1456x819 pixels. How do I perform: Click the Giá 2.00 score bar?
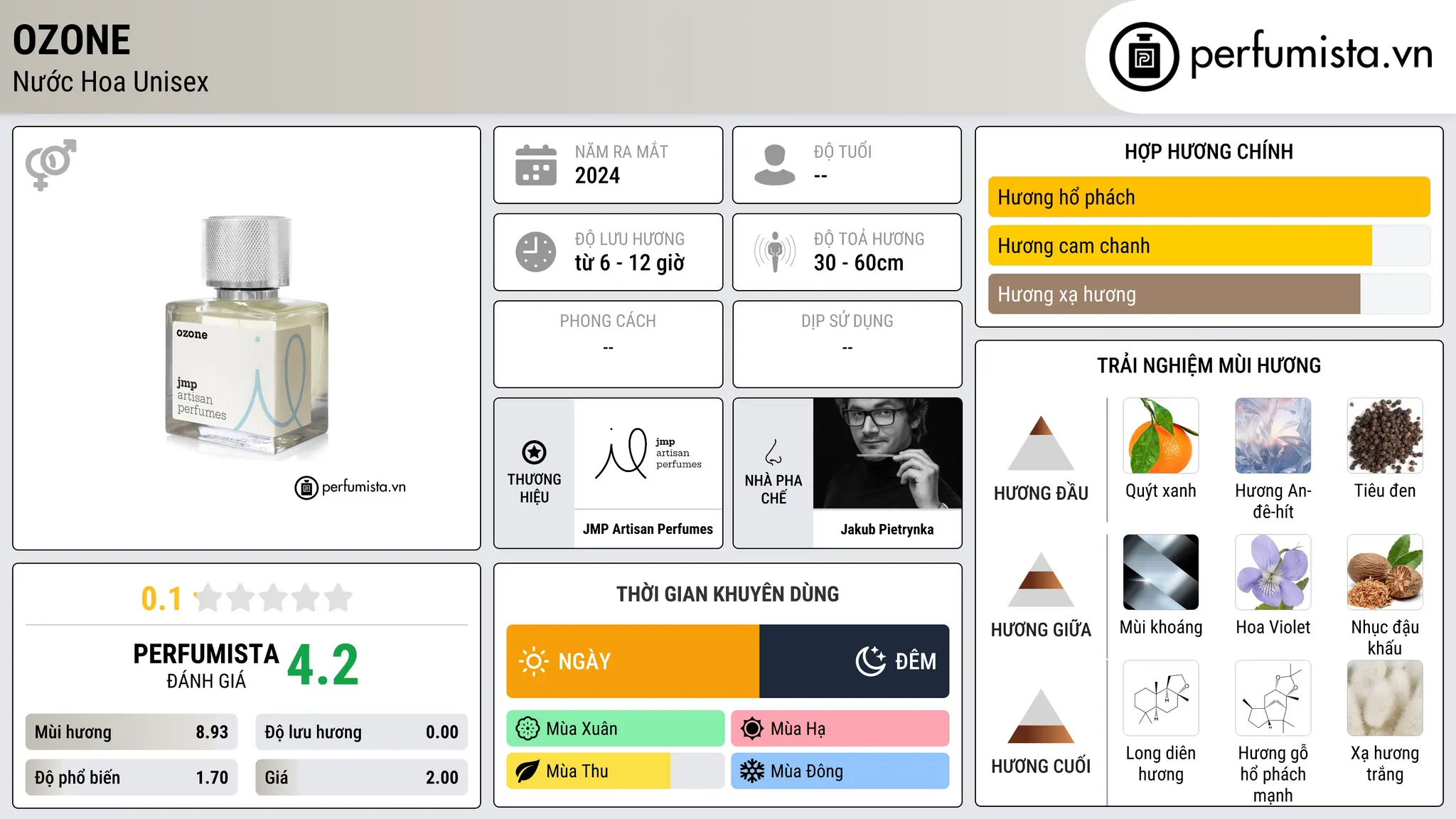pyautogui.click(x=362, y=777)
